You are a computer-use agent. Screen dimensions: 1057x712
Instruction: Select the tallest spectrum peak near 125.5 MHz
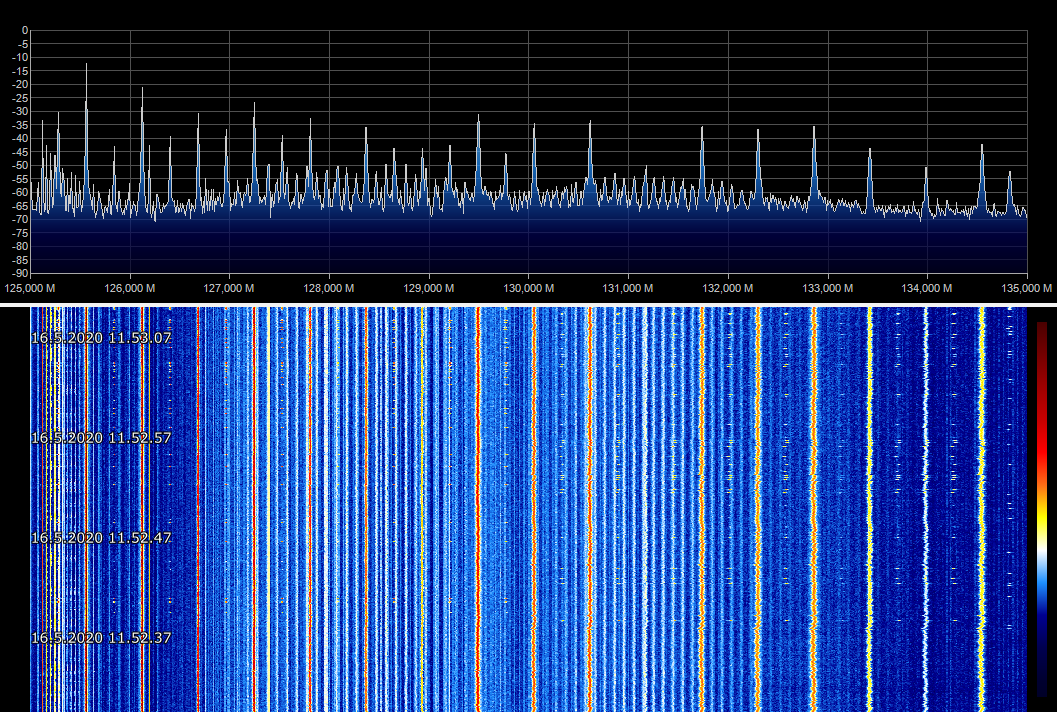tap(86, 66)
